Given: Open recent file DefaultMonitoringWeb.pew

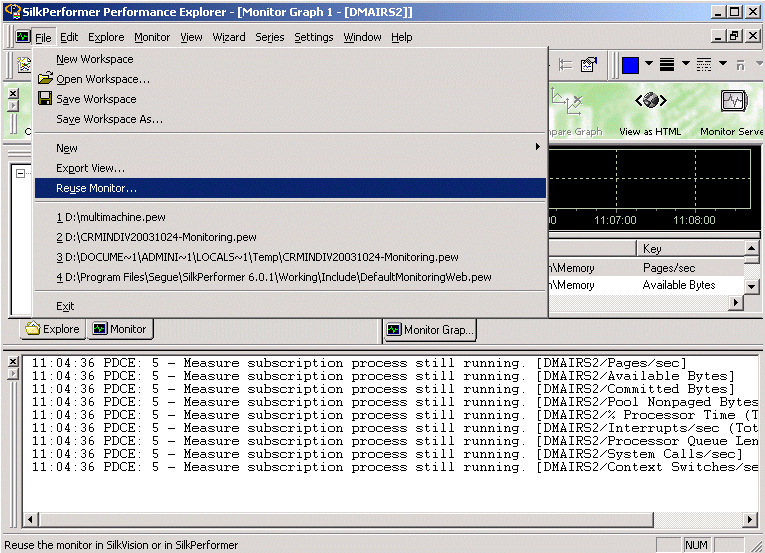Looking at the screenshot, I should (x=290, y=277).
